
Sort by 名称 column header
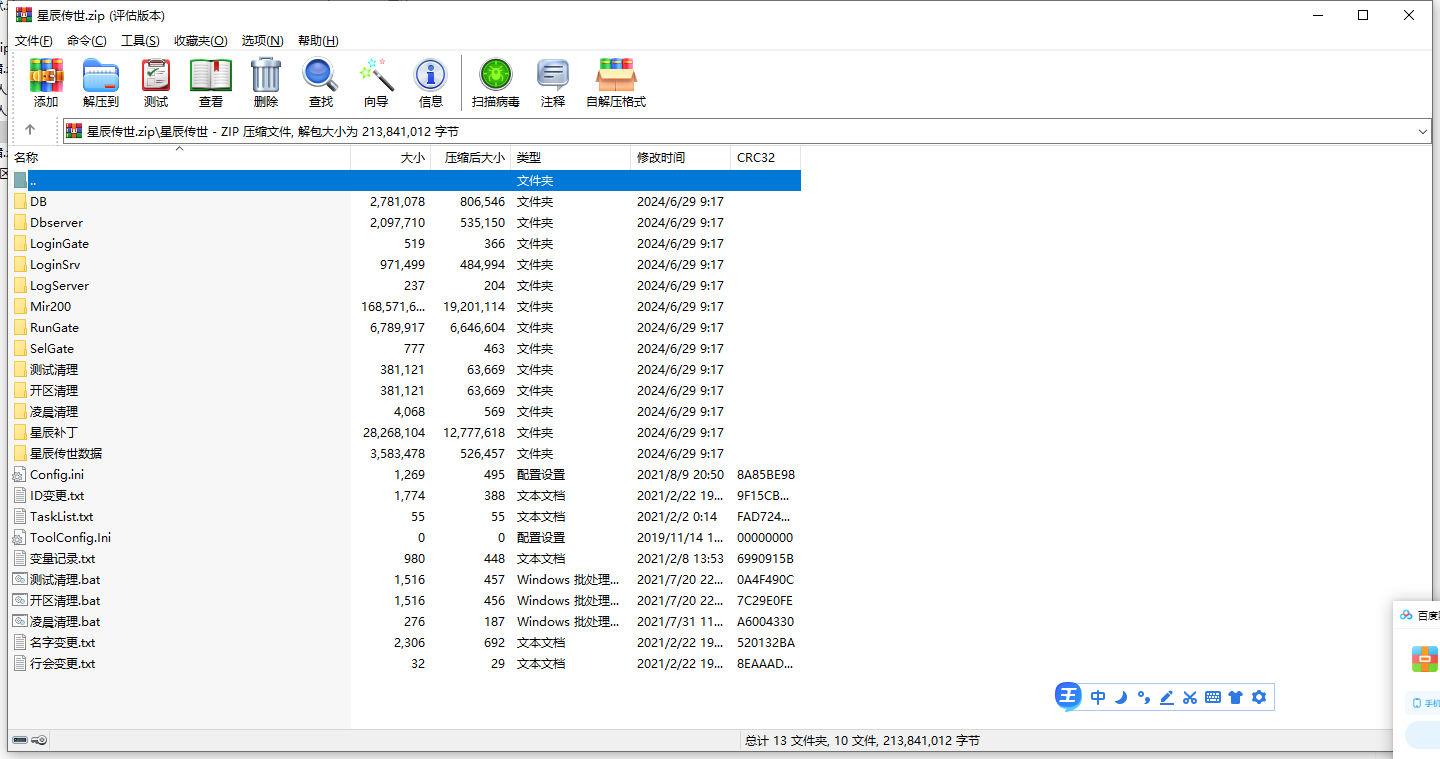pos(27,158)
